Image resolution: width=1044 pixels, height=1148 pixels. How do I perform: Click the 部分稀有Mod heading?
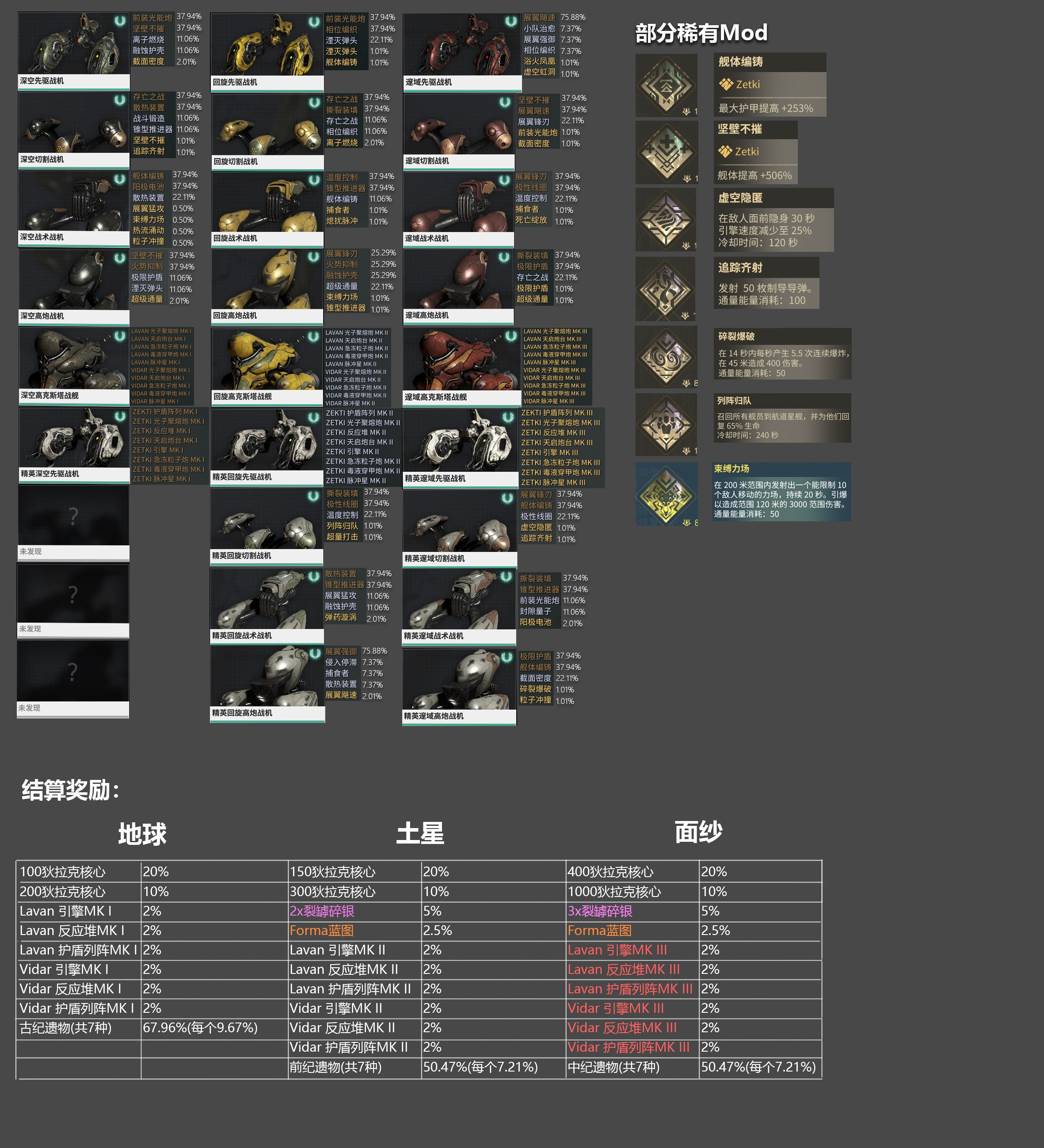click(x=701, y=32)
